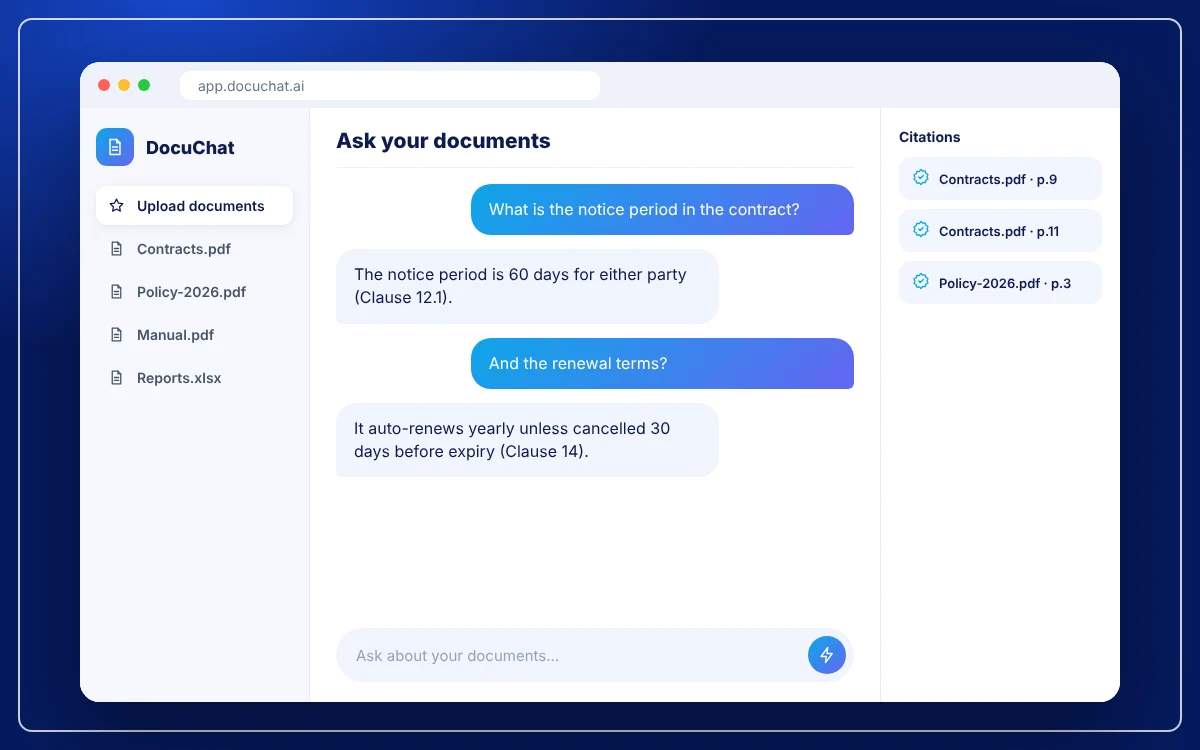Send the message with the lightning button
The width and height of the screenshot is (1200, 750).
click(827, 655)
